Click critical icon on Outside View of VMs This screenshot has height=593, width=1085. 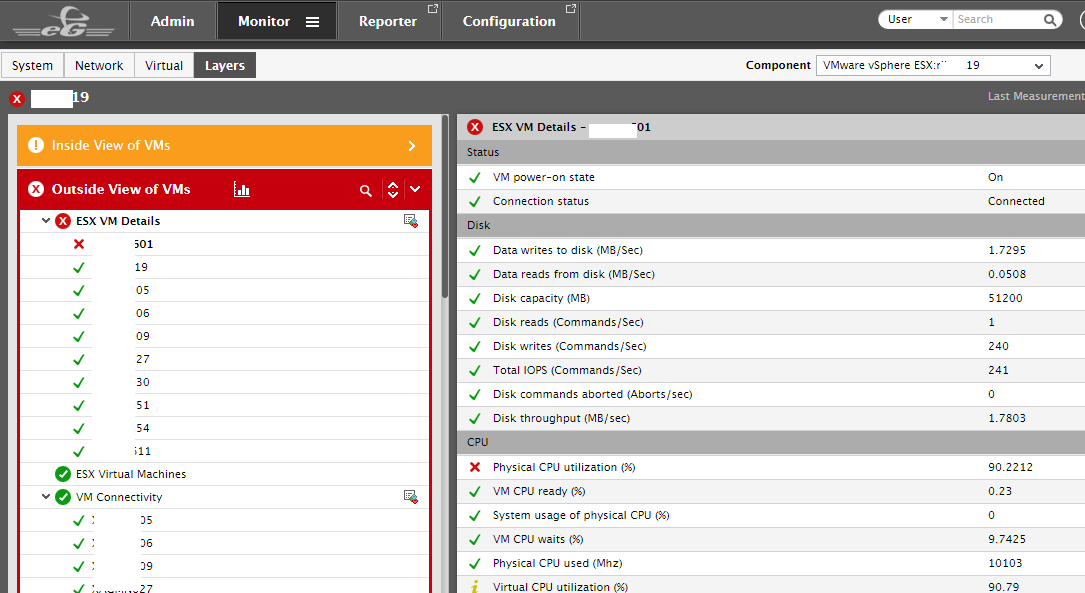(36, 189)
